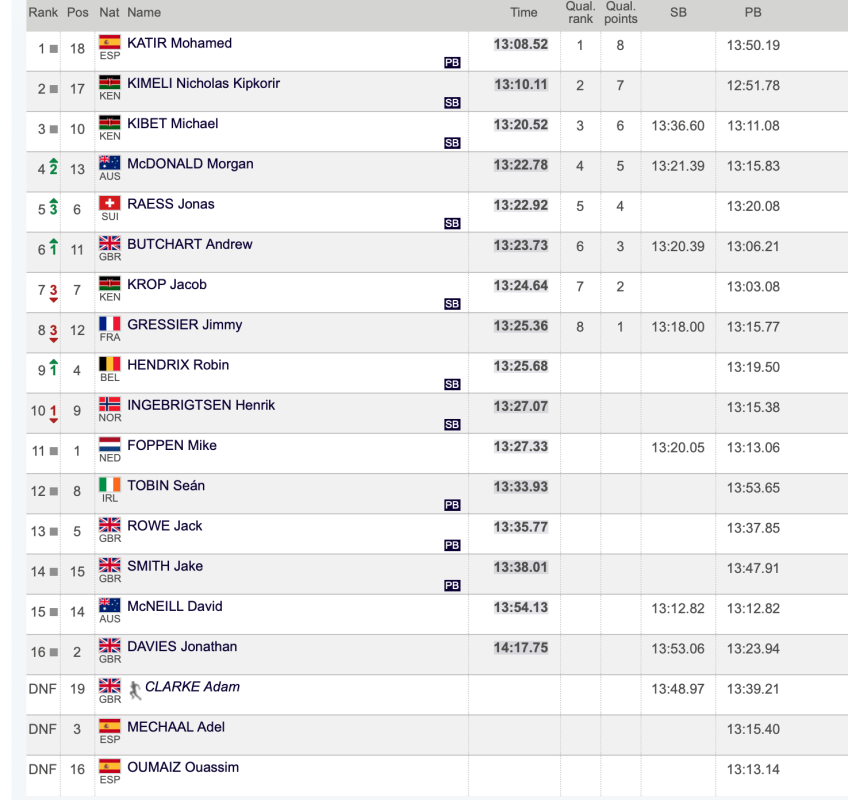Click the Rank column header
The height and width of the screenshot is (800, 848).
pos(43,12)
